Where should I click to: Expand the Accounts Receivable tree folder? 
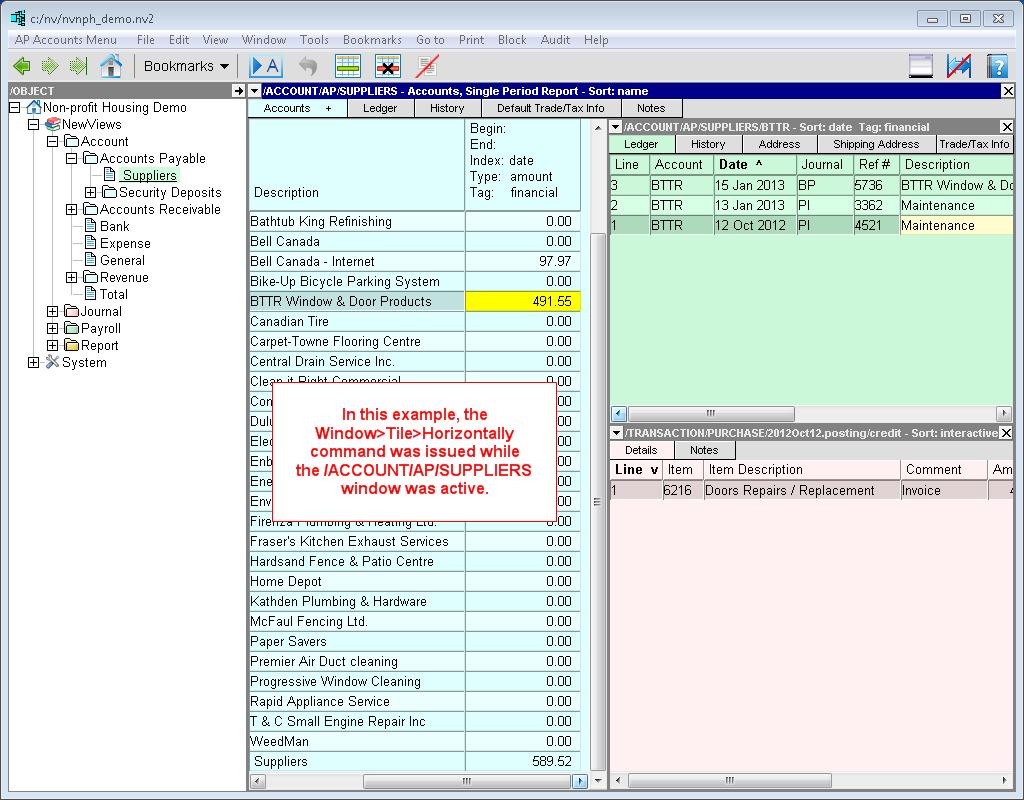point(72,210)
